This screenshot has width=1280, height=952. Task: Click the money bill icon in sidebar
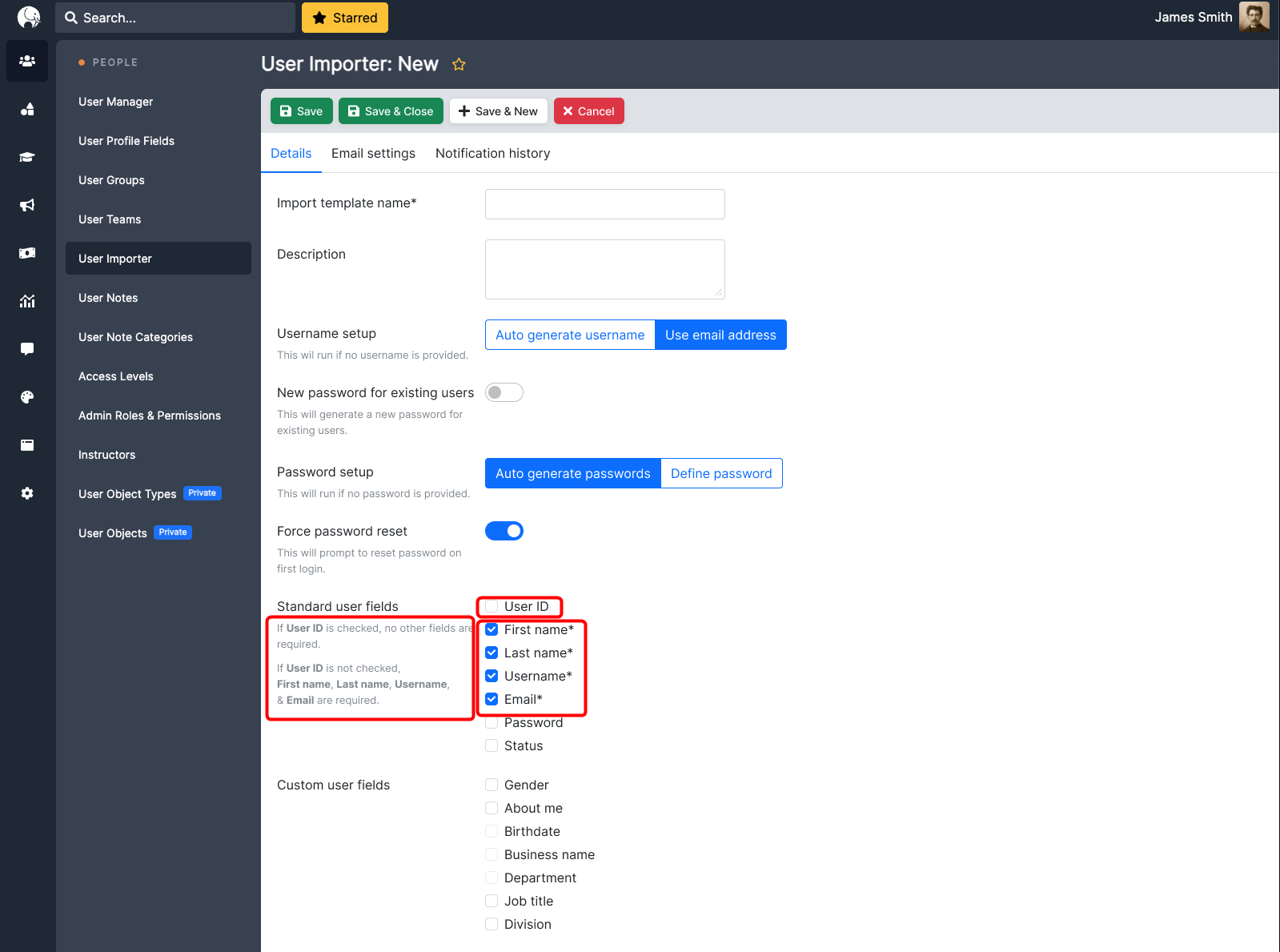coord(27,253)
